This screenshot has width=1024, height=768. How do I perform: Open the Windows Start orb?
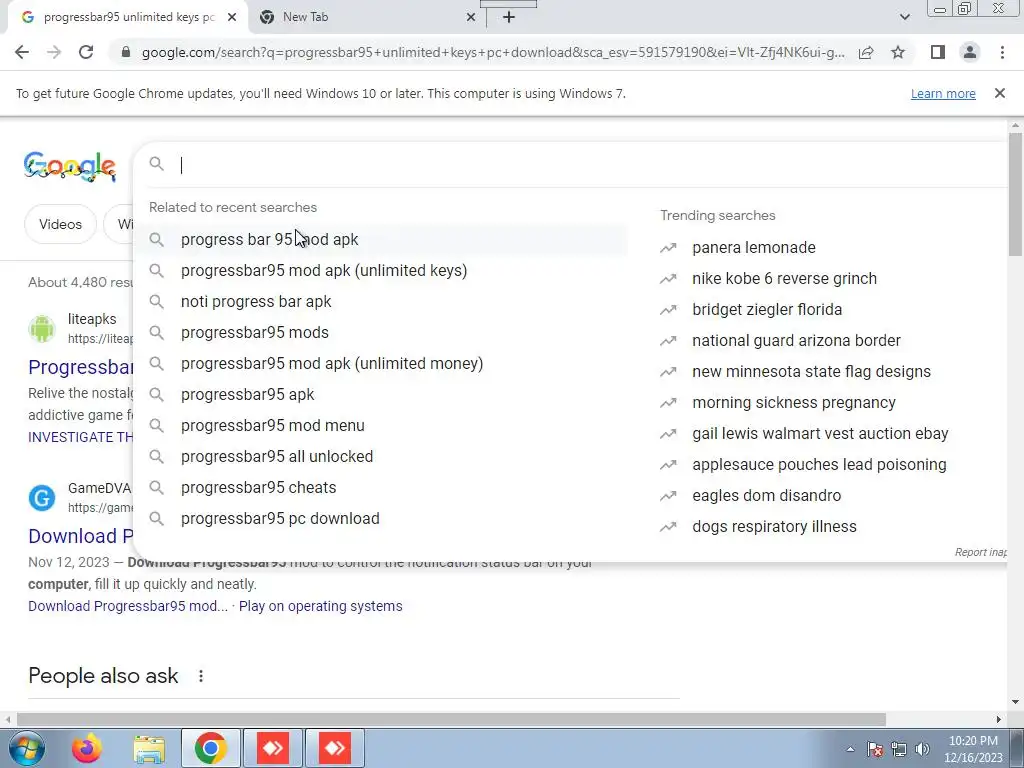coord(27,748)
